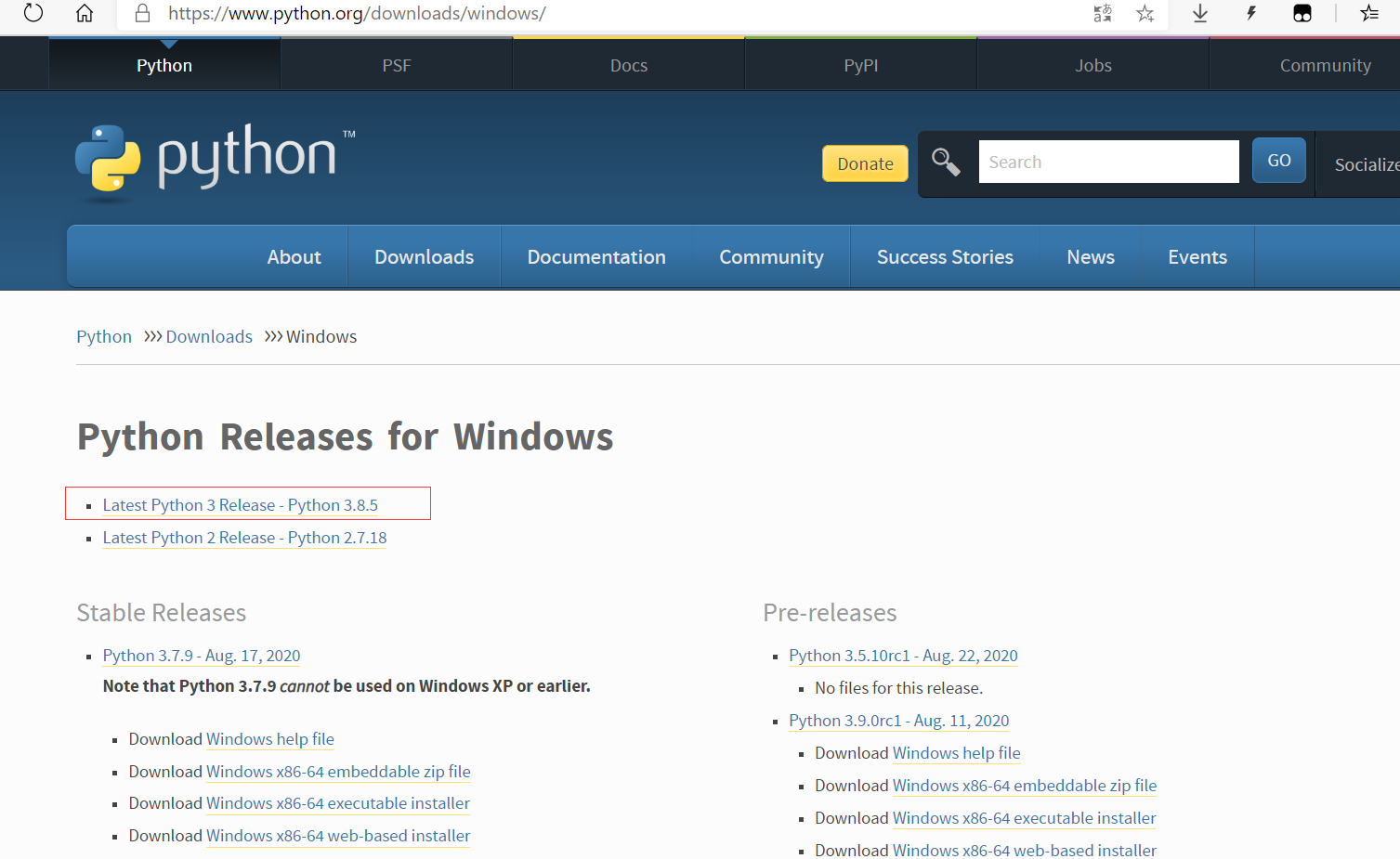Image resolution: width=1400 pixels, height=859 pixels.
Task: Download 3.9.0rc1 x86-64 embeddable zip file
Action: pyautogui.click(x=1025, y=786)
